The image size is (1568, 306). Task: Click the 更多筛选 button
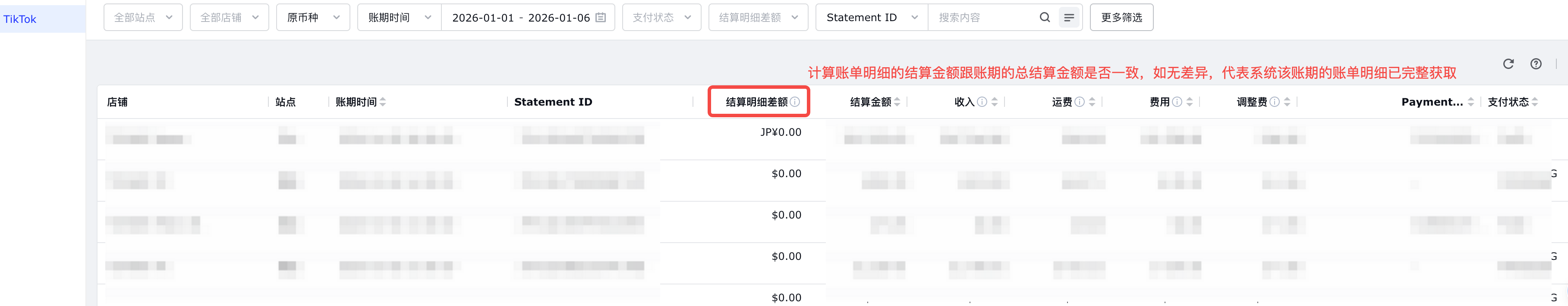click(x=1121, y=18)
